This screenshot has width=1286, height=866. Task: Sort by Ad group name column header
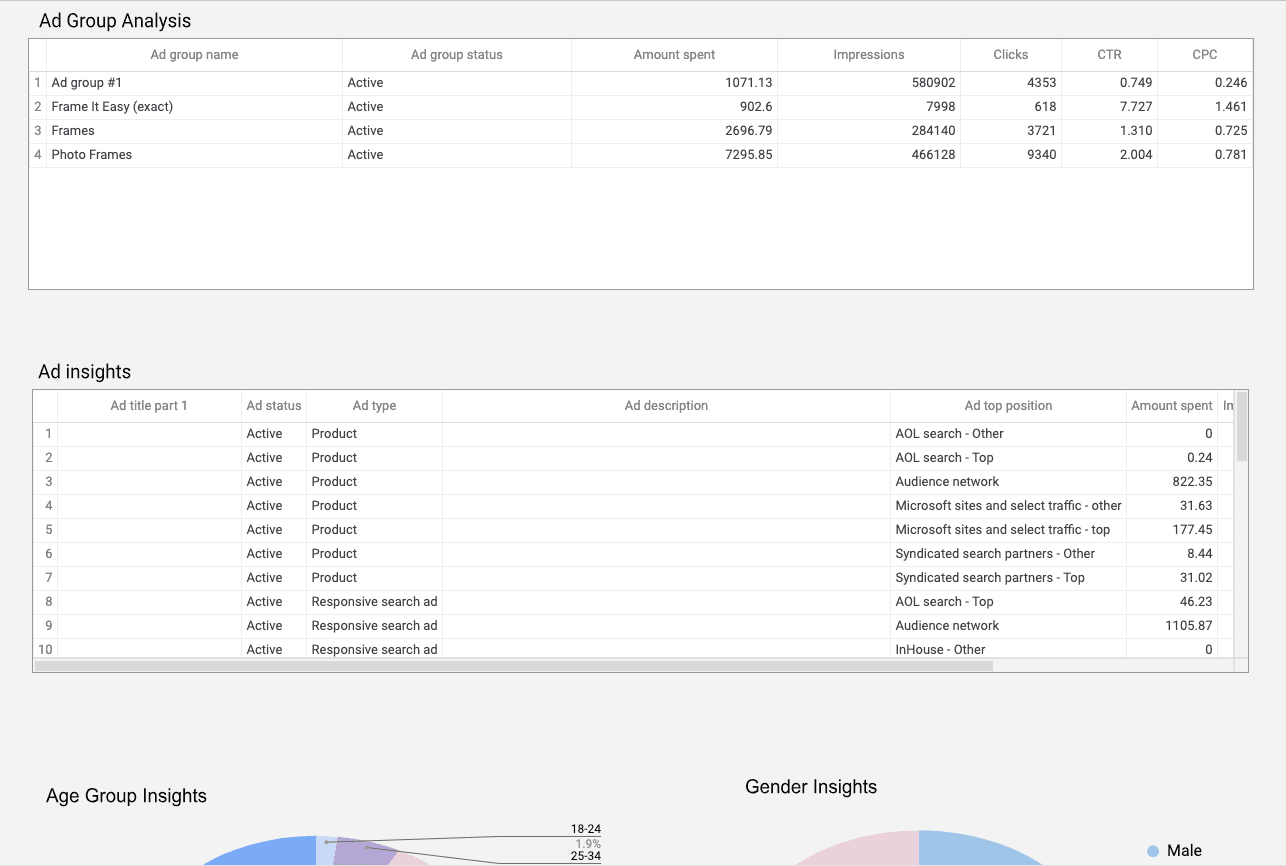[x=194, y=55]
